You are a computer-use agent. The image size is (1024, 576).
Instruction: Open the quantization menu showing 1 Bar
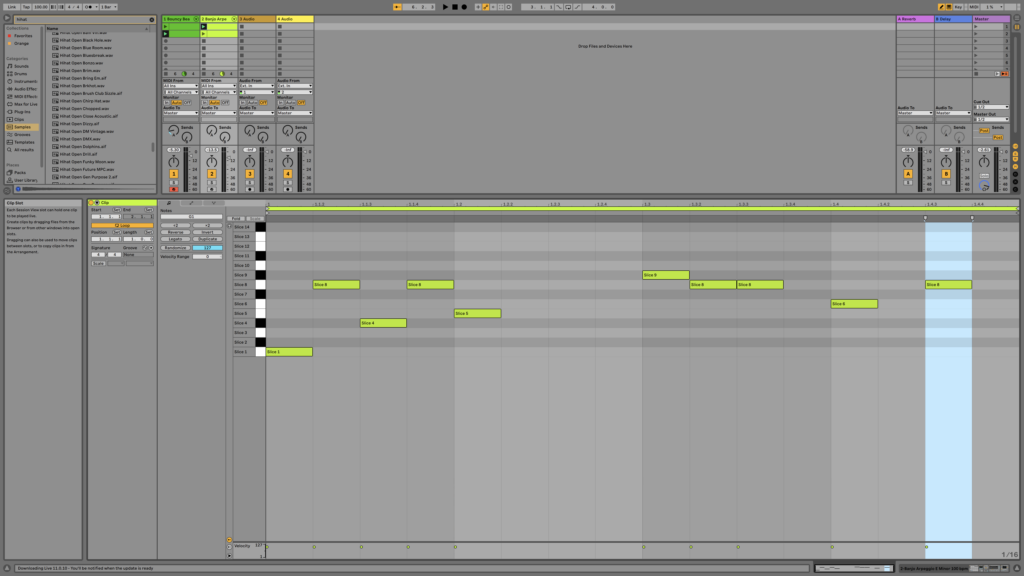pos(108,7)
